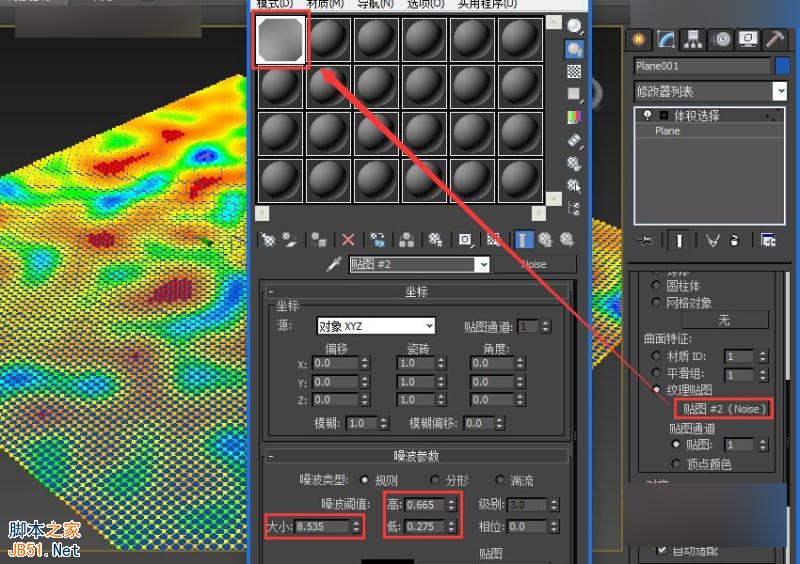The width and height of the screenshot is (800, 564).
Task: Open the Hierarchy tab in command panel
Action: [x=693, y=39]
